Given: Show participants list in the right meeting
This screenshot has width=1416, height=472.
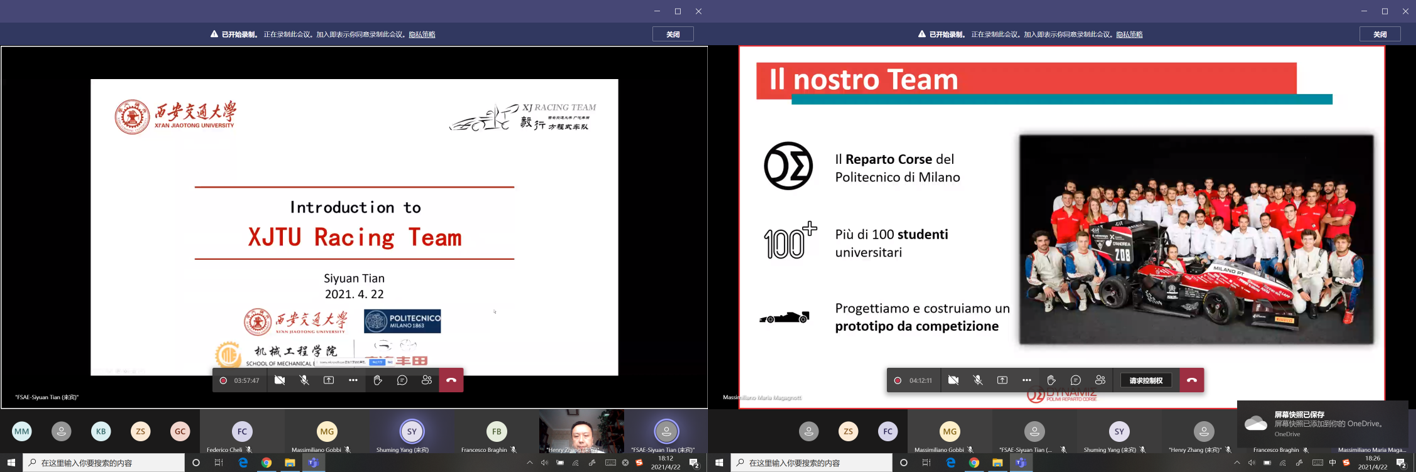Looking at the screenshot, I should (x=1100, y=381).
